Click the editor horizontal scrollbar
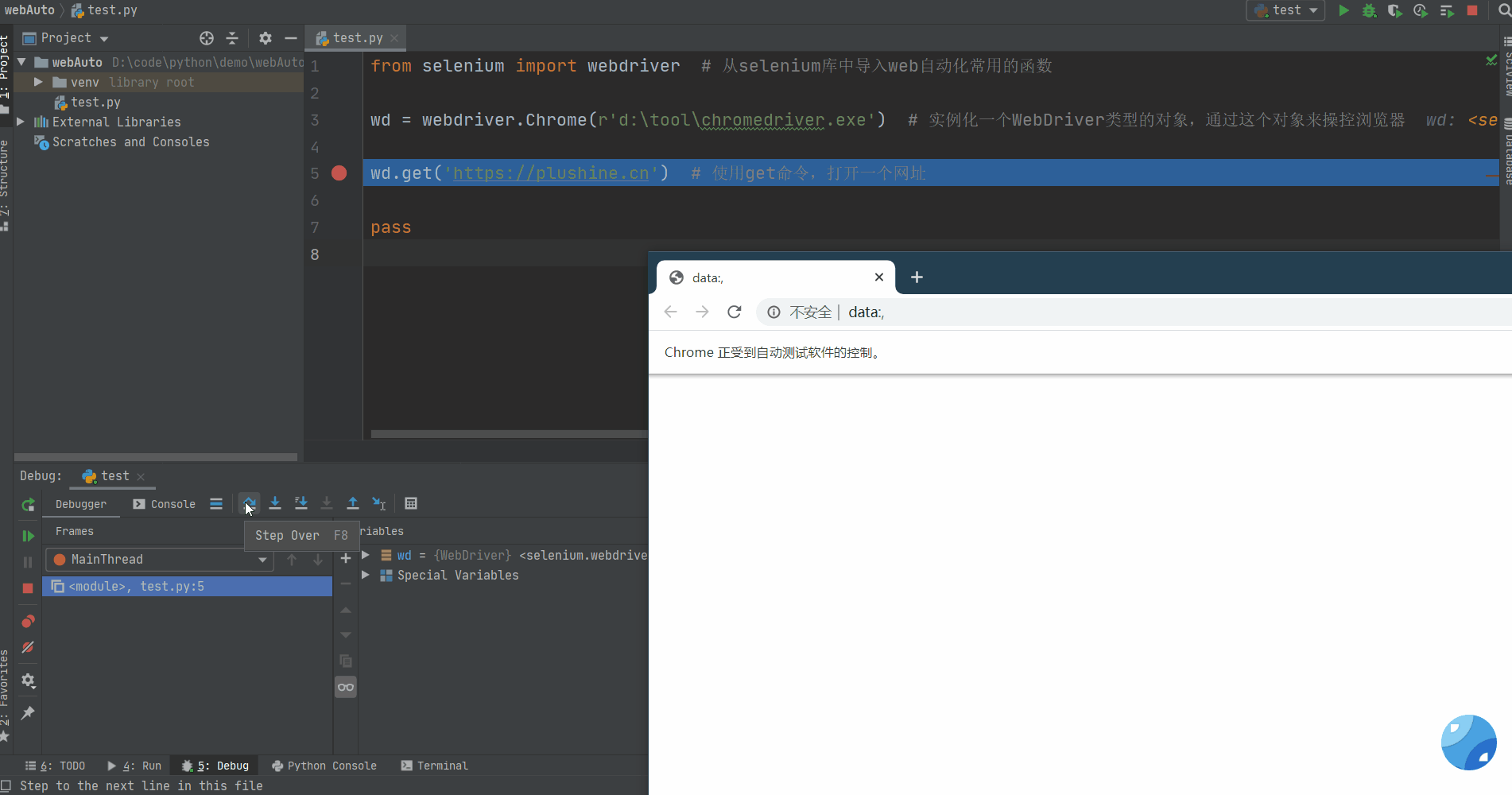1512x795 pixels. 509,434
